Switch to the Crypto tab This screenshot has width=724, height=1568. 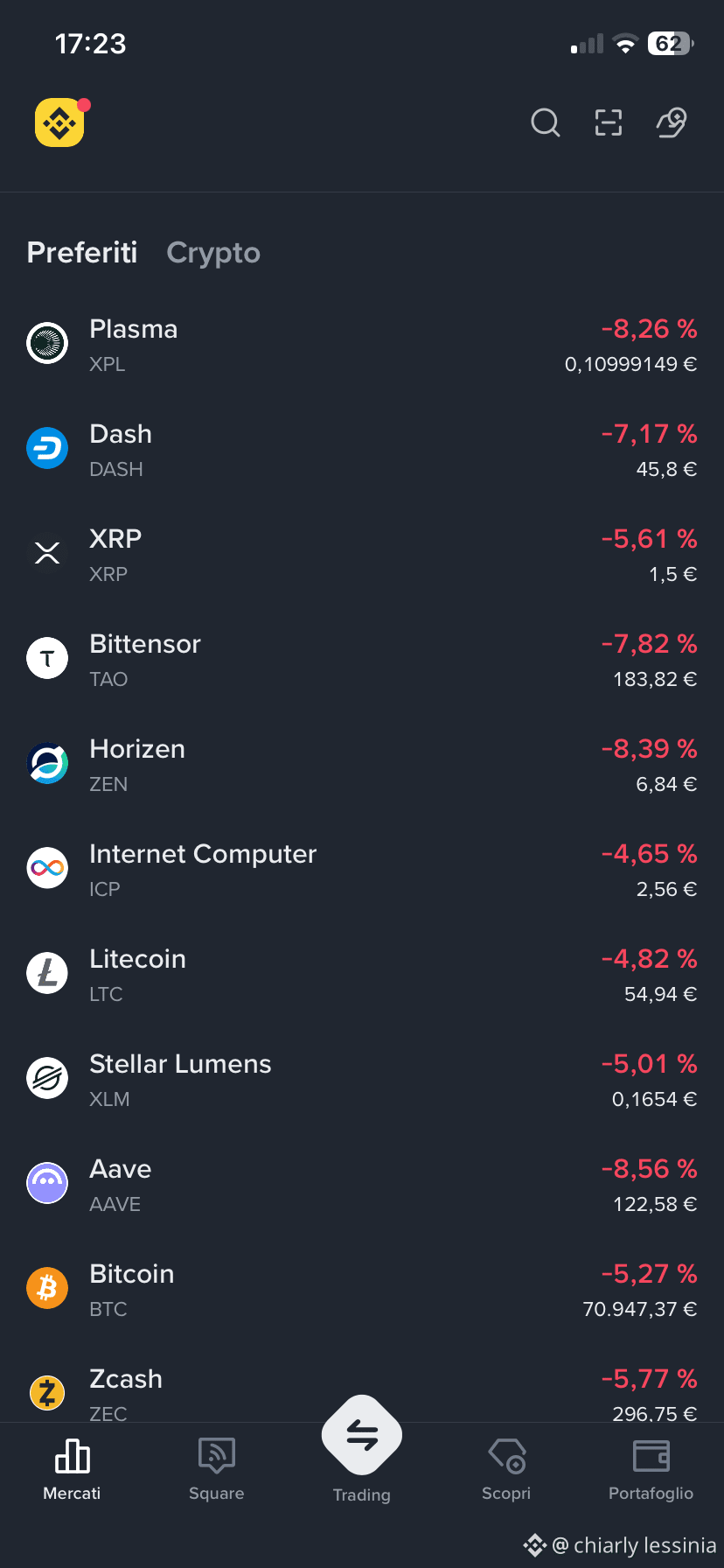tap(213, 253)
